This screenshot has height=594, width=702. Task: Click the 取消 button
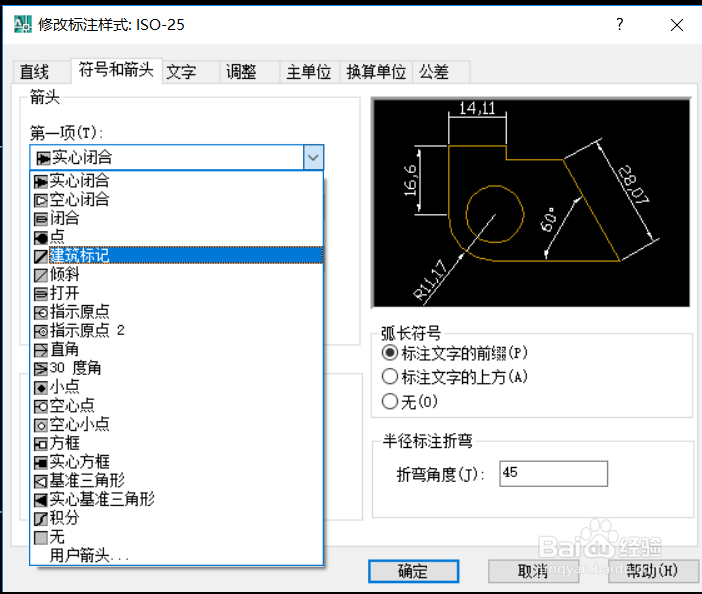tap(533, 571)
